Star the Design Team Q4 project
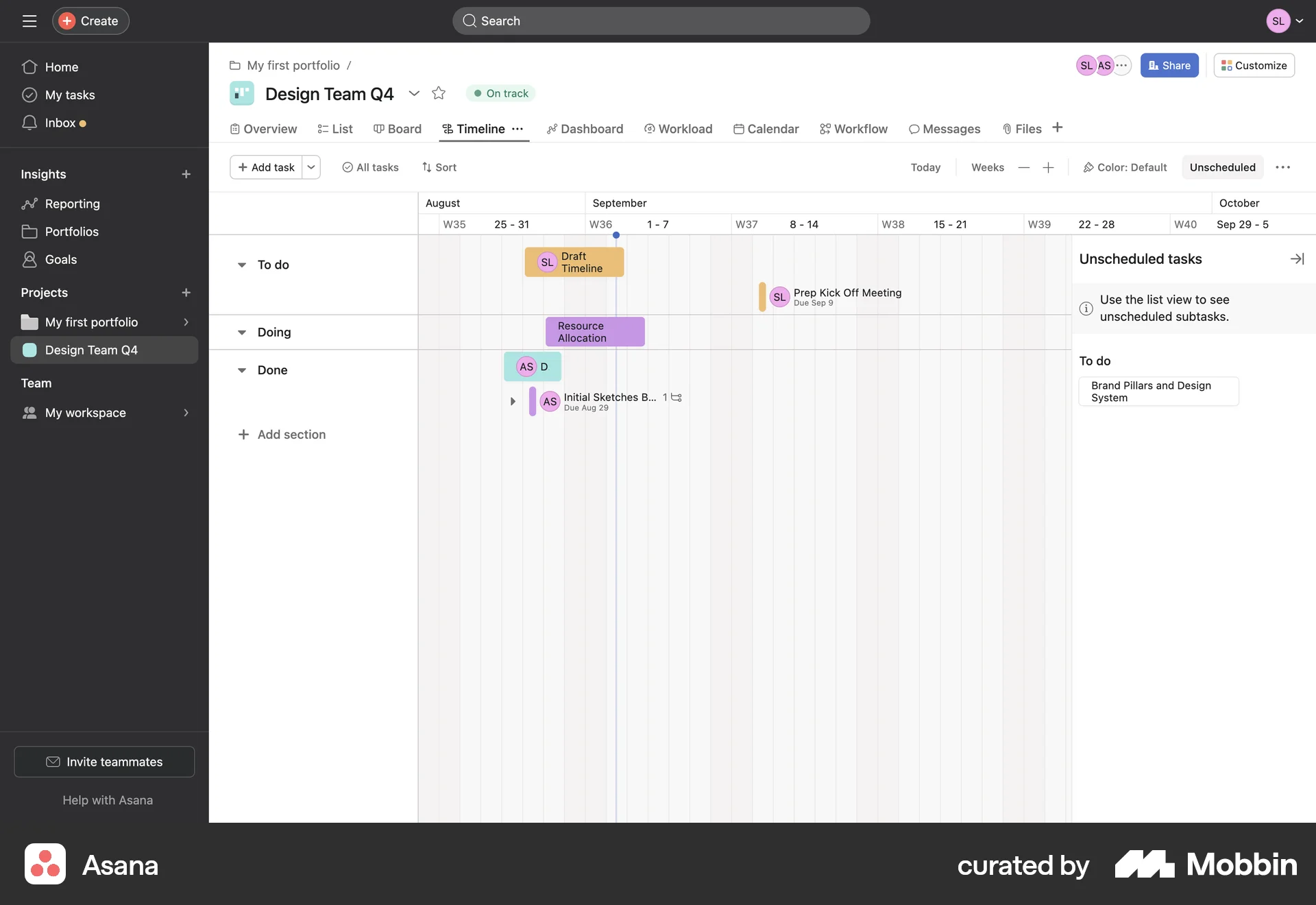This screenshot has height=905, width=1316. click(x=439, y=93)
